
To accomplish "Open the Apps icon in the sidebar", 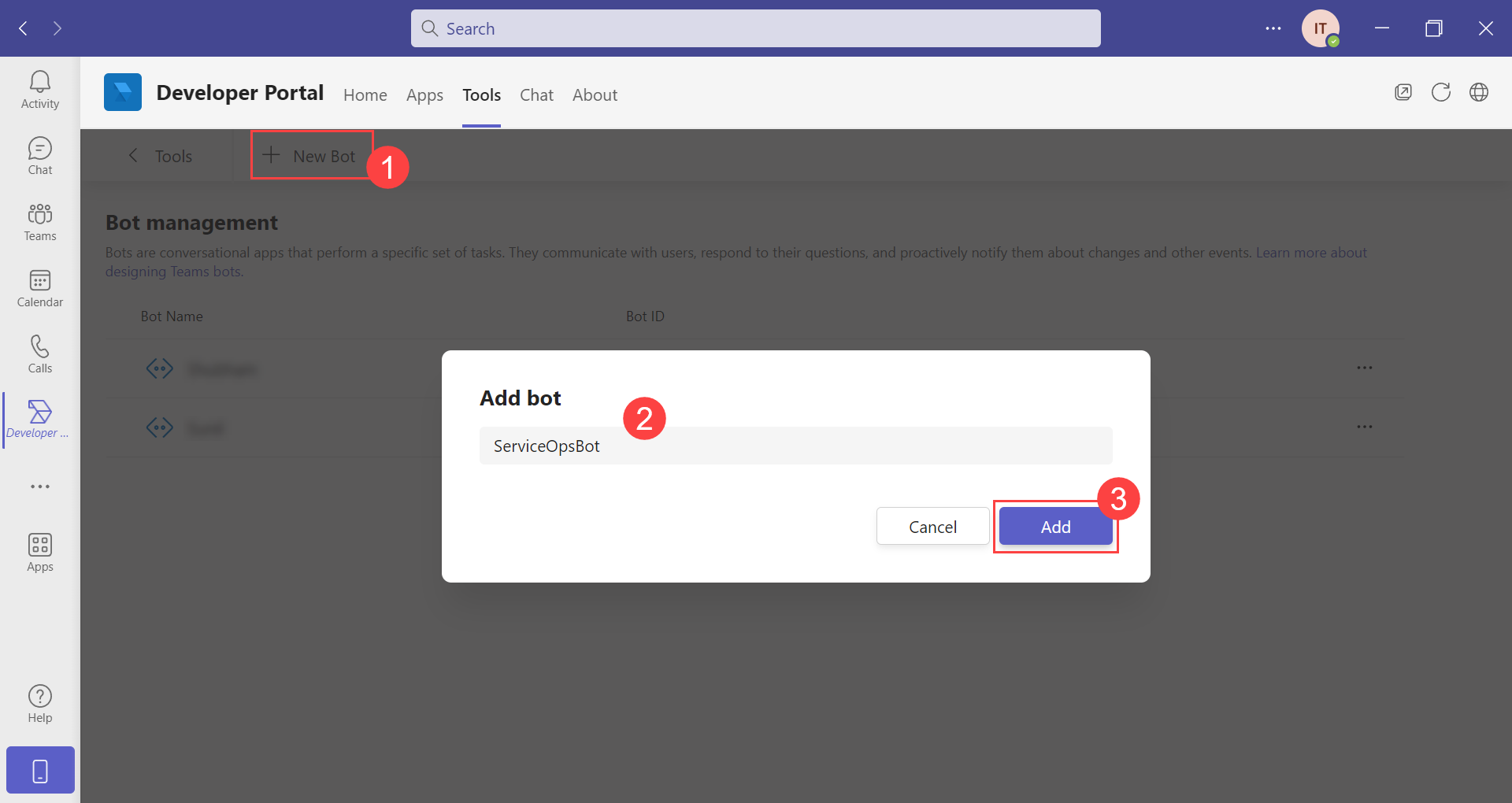I will [39, 551].
